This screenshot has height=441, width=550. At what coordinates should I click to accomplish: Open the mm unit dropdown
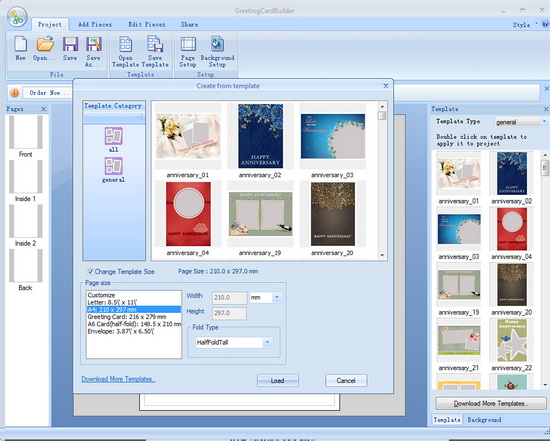(x=276, y=298)
